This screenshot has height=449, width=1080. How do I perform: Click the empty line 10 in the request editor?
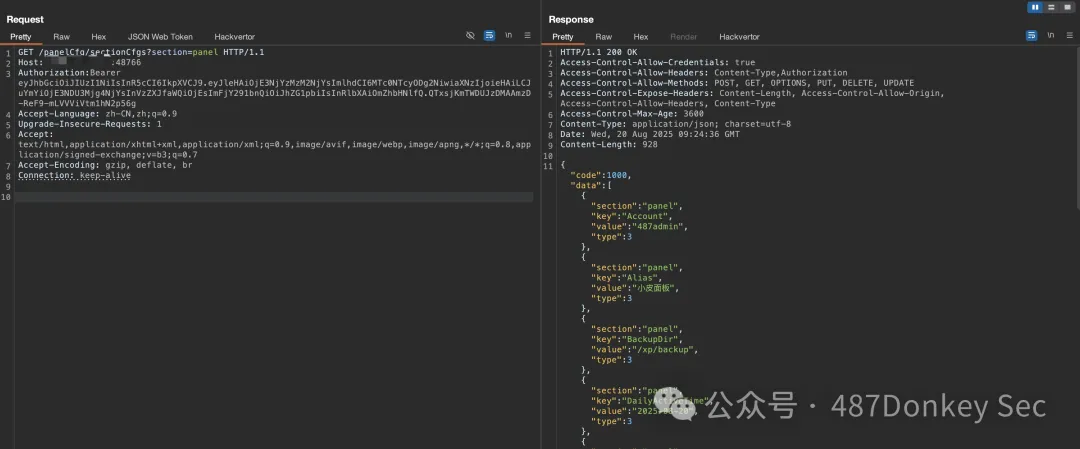270,197
